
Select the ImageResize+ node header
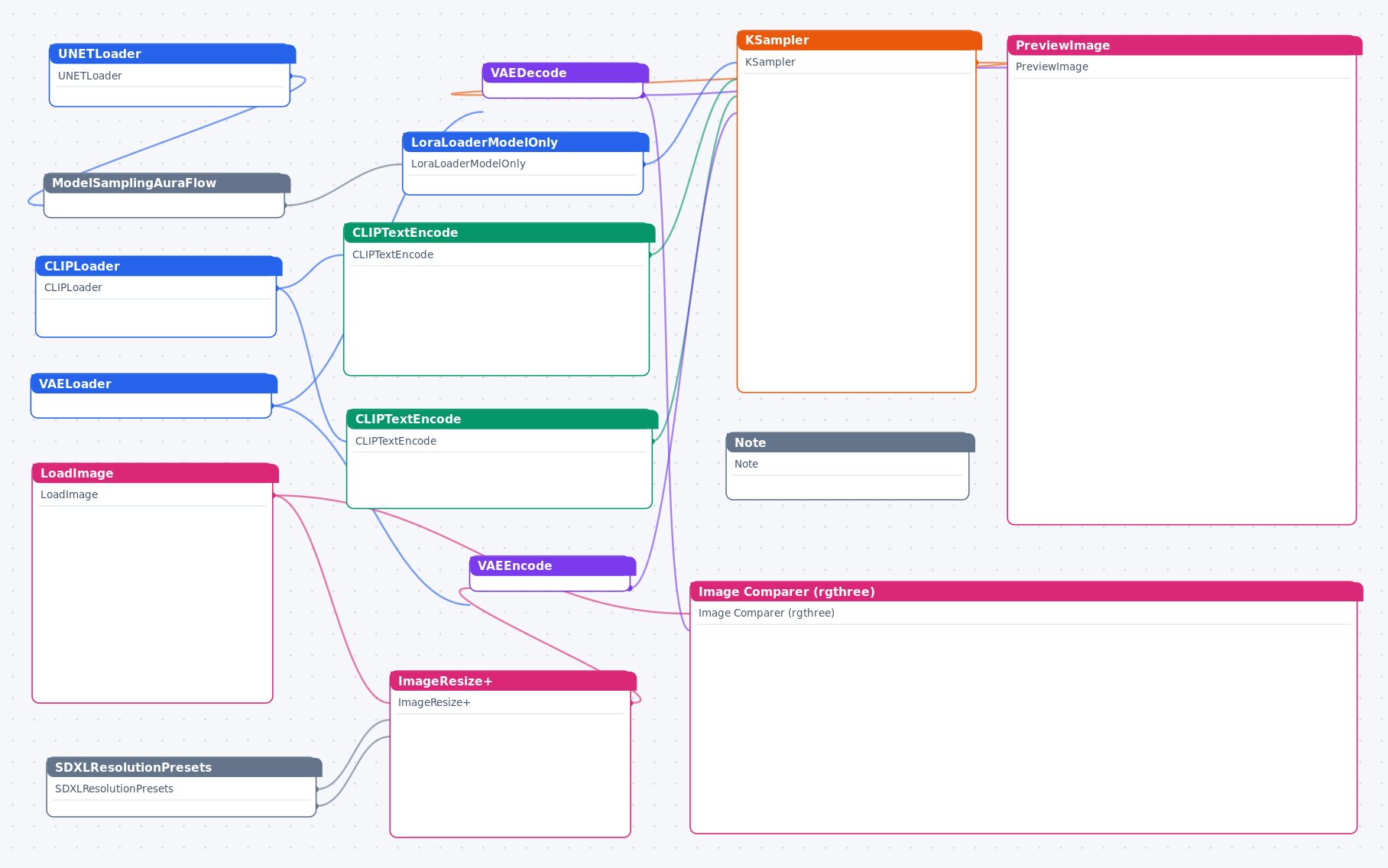513,681
